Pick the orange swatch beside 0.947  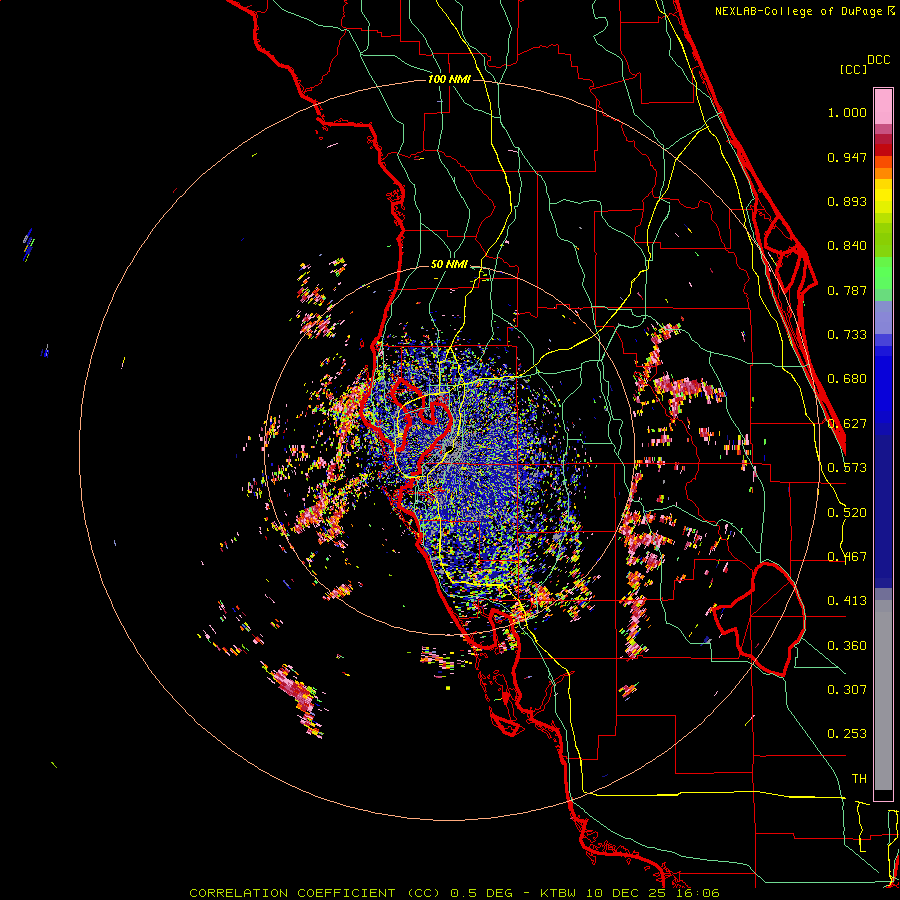pyautogui.click(x=883, y=162)
